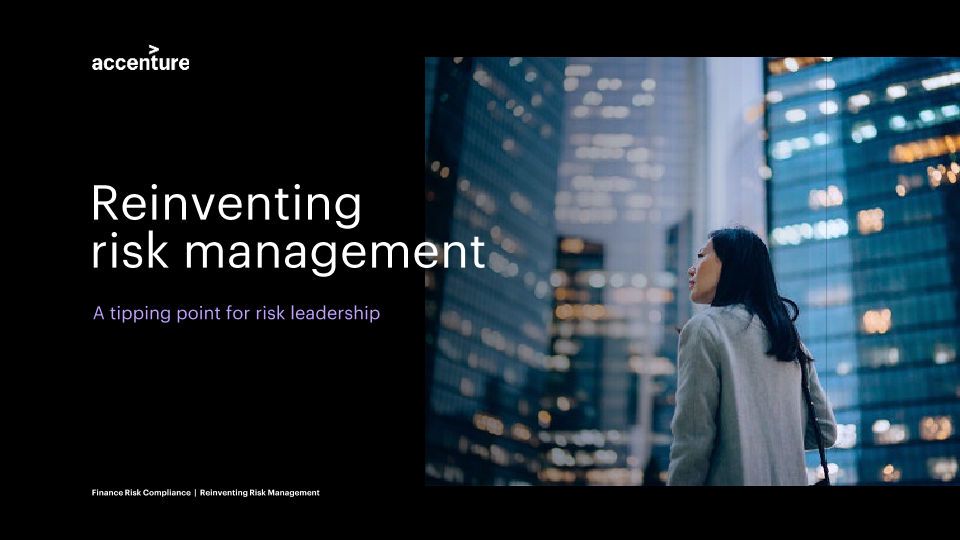The image size is (960, 540).
Task: Select the subtitle "A tipping point for risk leadership"
Action: 236,313
